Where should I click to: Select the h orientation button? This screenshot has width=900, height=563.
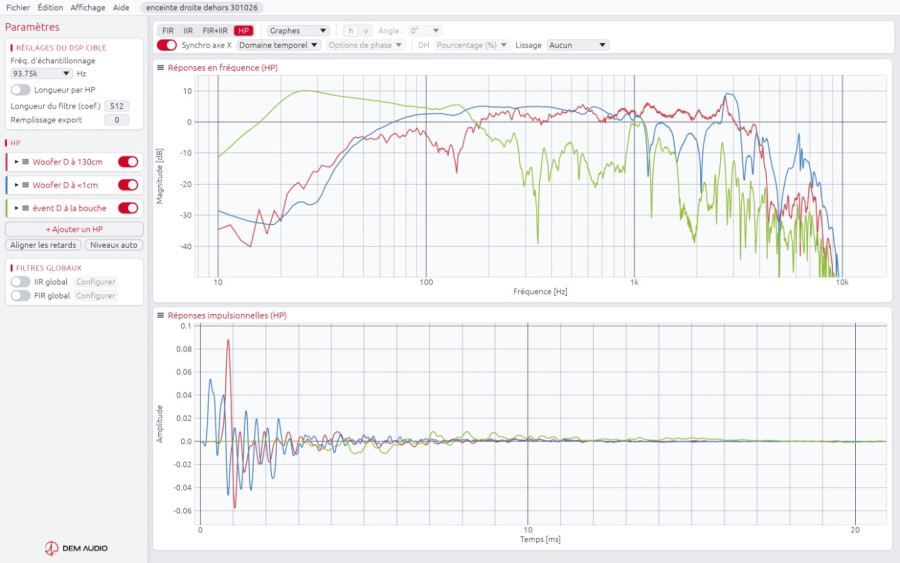tap(351, 30)
